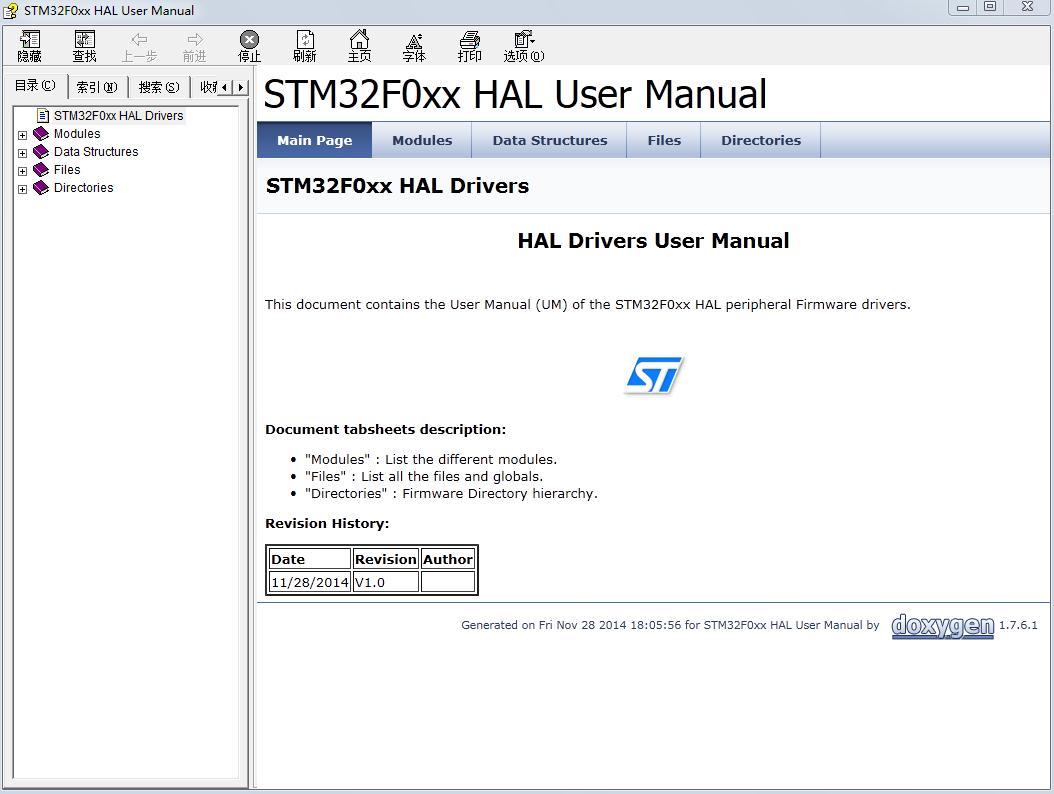Open the Modules navigation tab

click(x=422, y=140)
